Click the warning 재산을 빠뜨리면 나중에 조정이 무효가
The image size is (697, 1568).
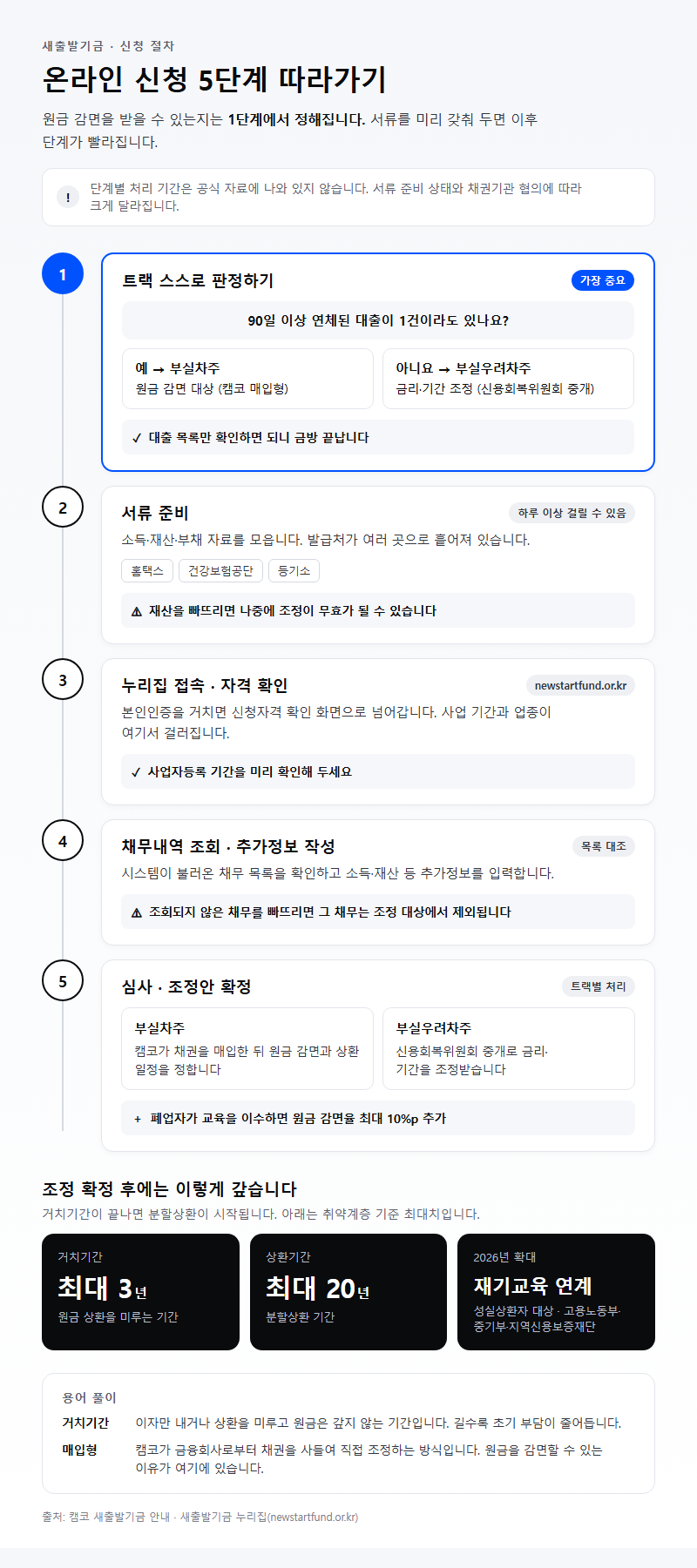point(378,610)
